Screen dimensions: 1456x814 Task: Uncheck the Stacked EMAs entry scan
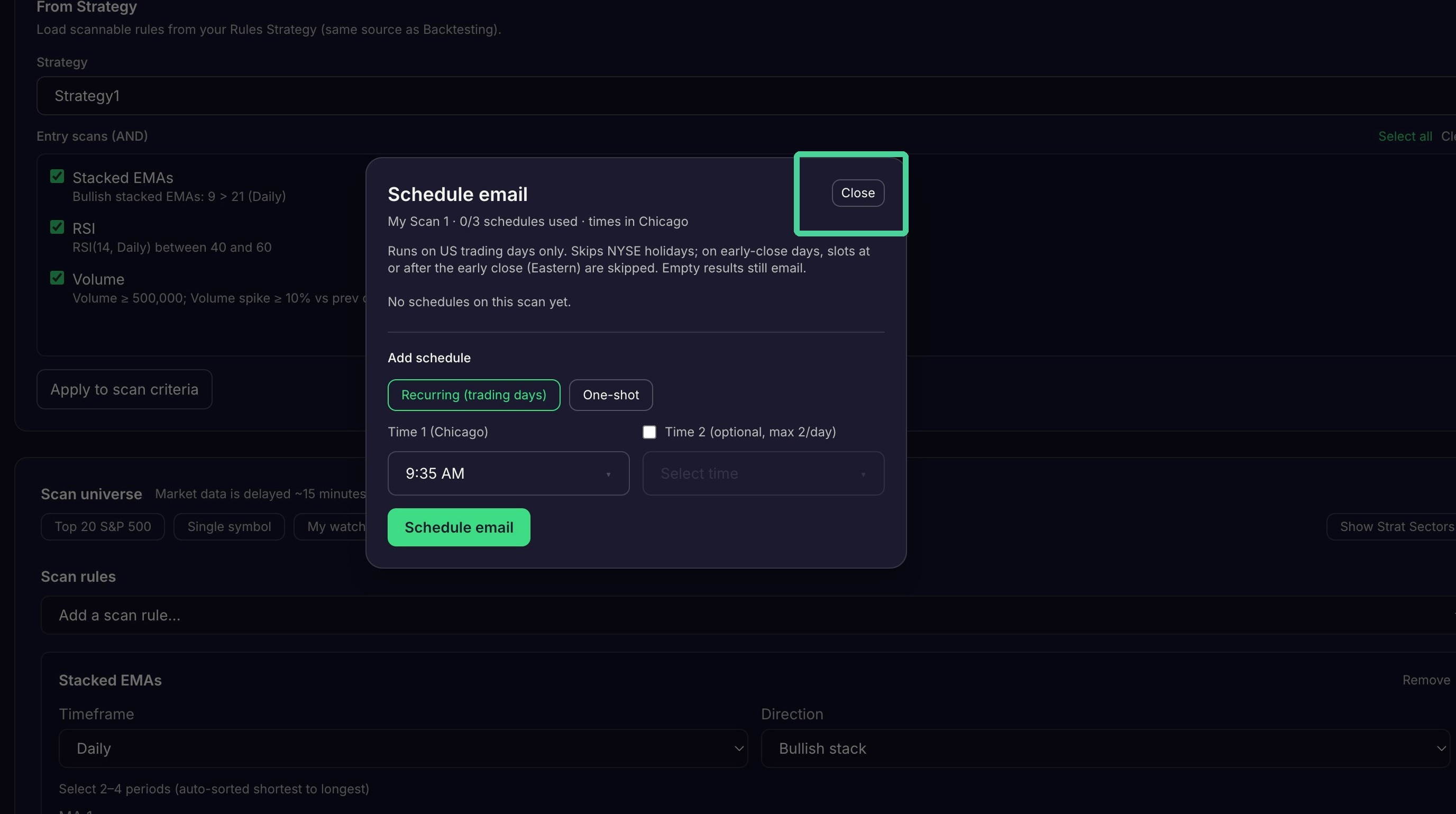pos(57,176)
